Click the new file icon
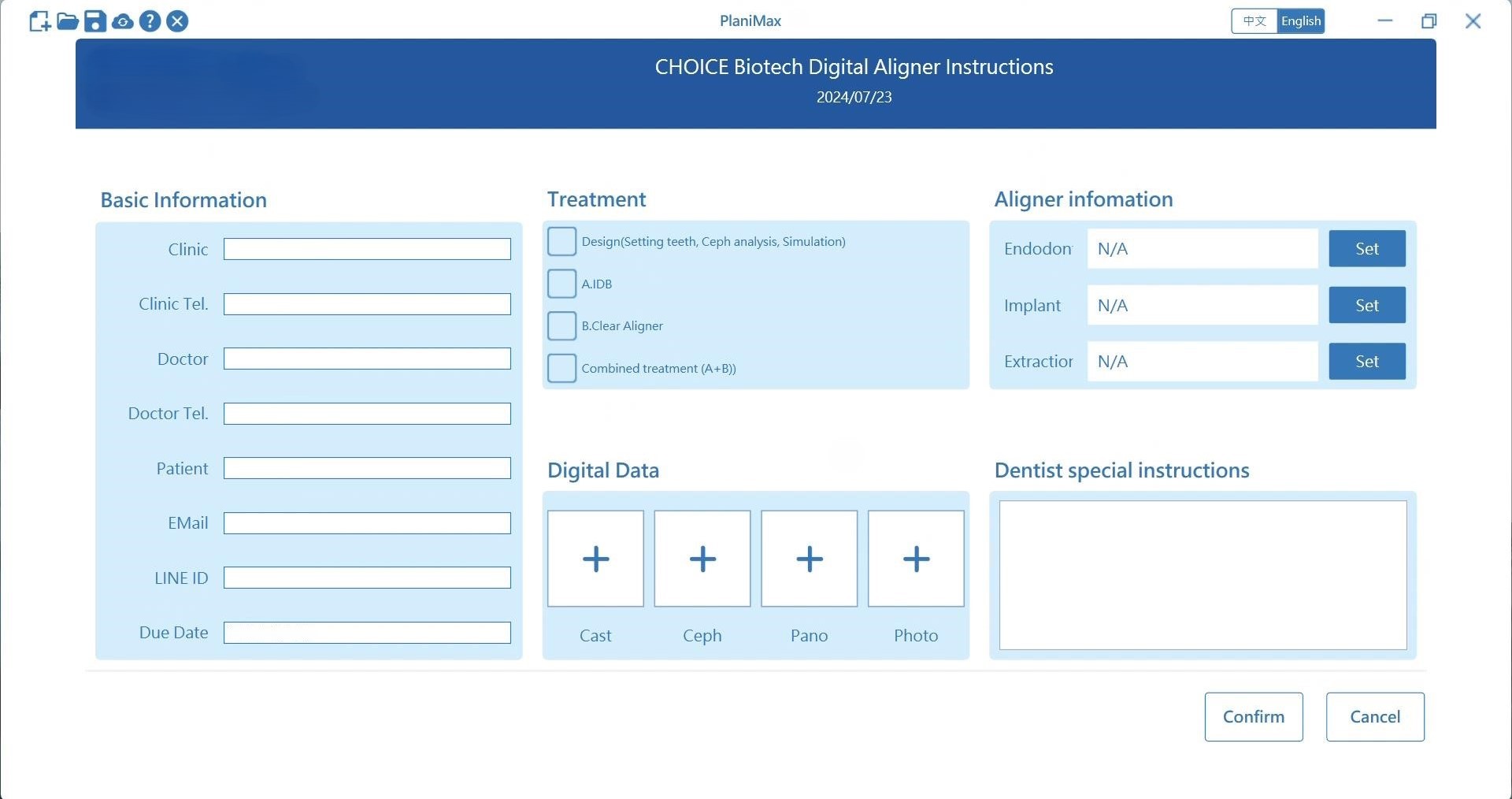 [x=39, y=21]
